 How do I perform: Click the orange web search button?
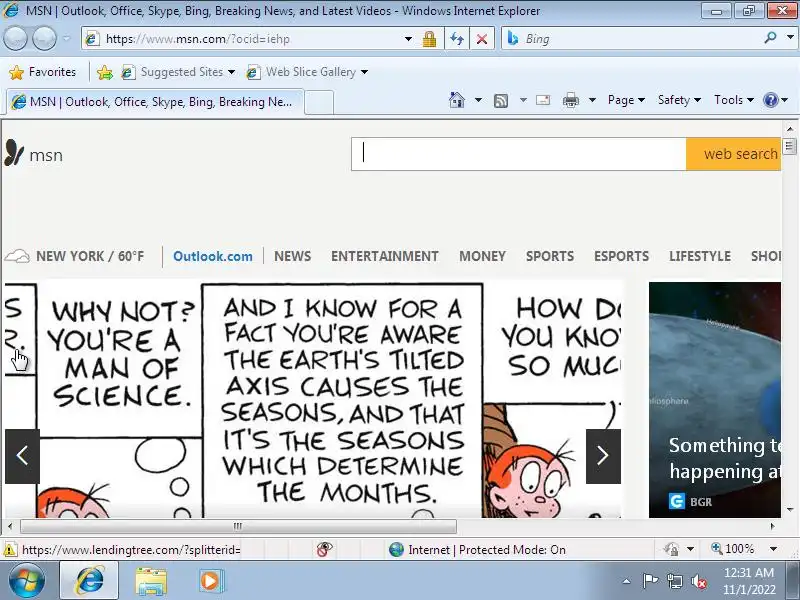734,154
